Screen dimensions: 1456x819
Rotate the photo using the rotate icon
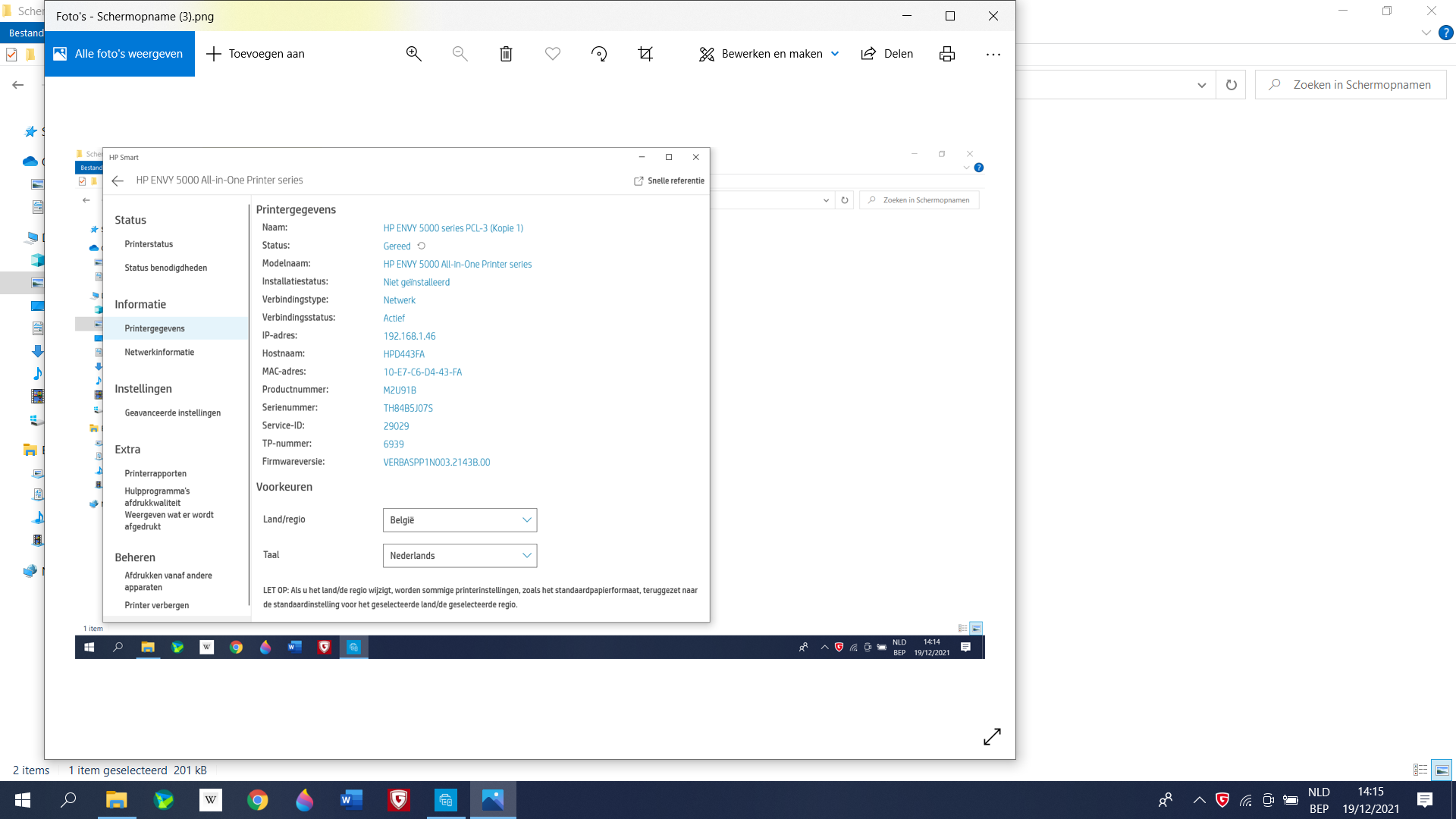[599, 54]
